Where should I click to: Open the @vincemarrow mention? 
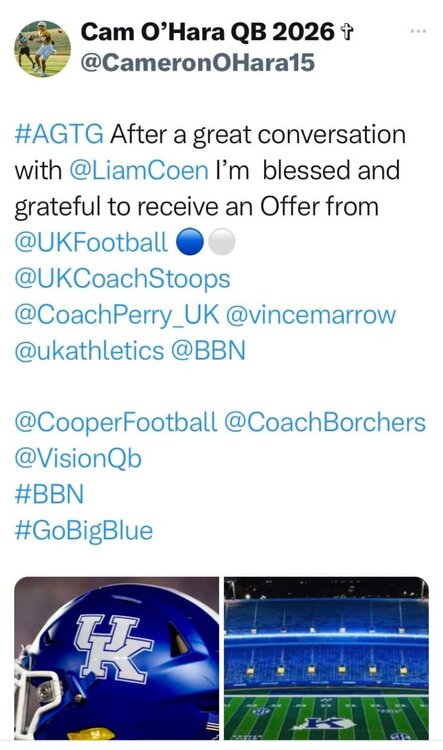tap(310, 315)
